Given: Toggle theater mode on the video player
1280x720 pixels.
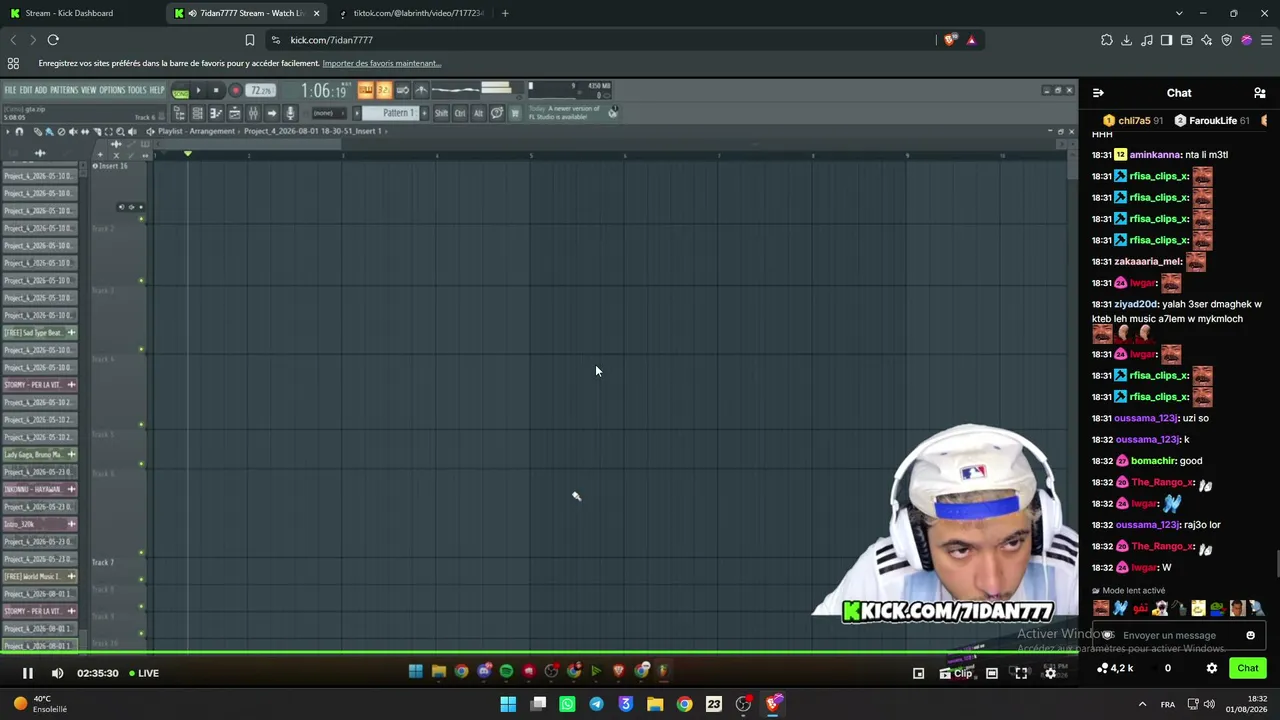Looking at the screenshot, I should point(992,673).
